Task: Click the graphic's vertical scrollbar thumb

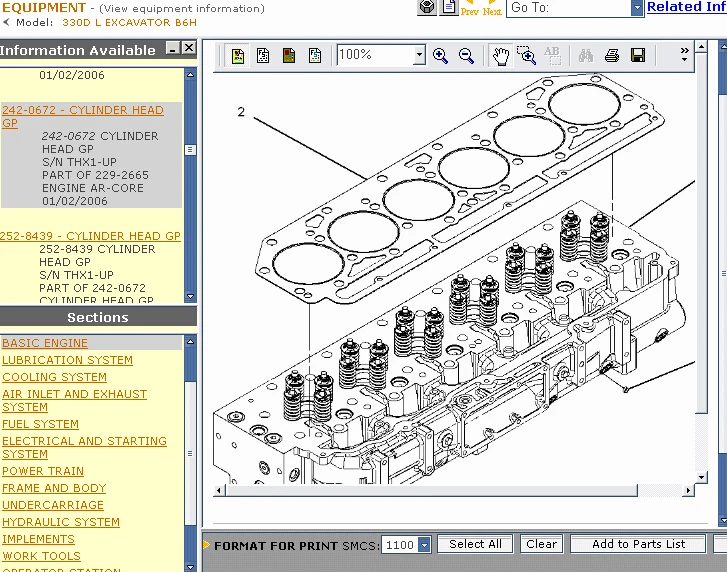Action: tap(701, 232)
